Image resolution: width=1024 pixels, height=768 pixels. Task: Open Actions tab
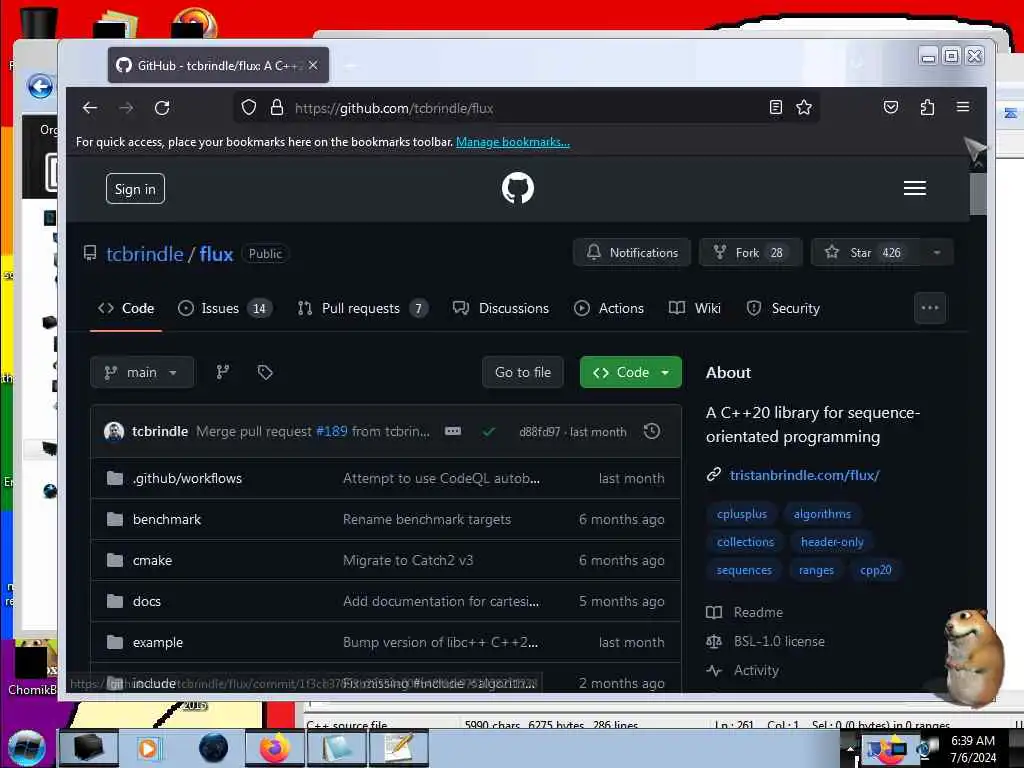click(x=609, y=308)
